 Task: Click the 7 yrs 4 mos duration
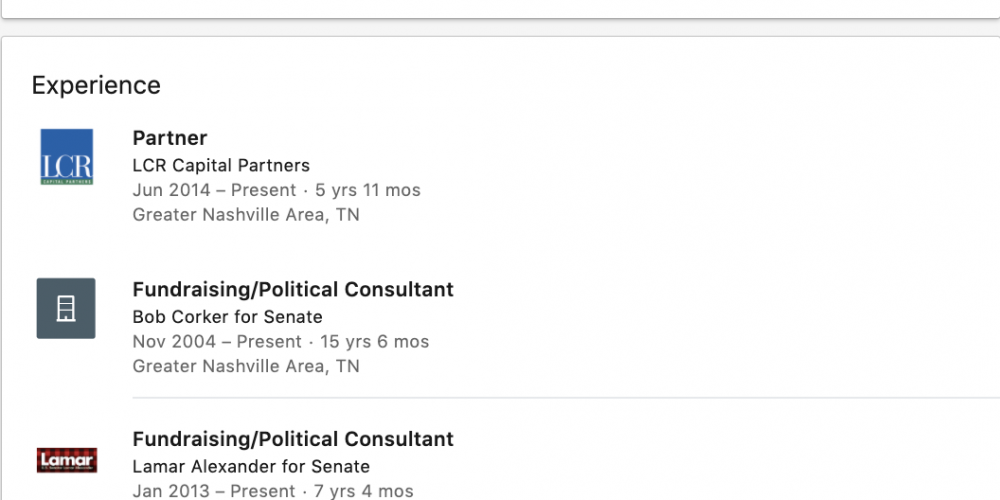pyautogui.click(x=364, y=491)
